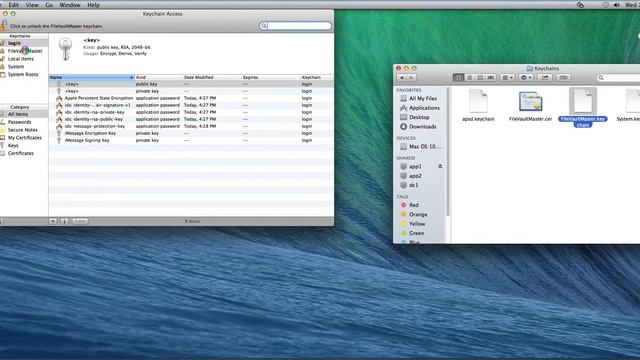Go forward in the Finder Keychains window
Screen dimensions: 640x360
[411, 78]
